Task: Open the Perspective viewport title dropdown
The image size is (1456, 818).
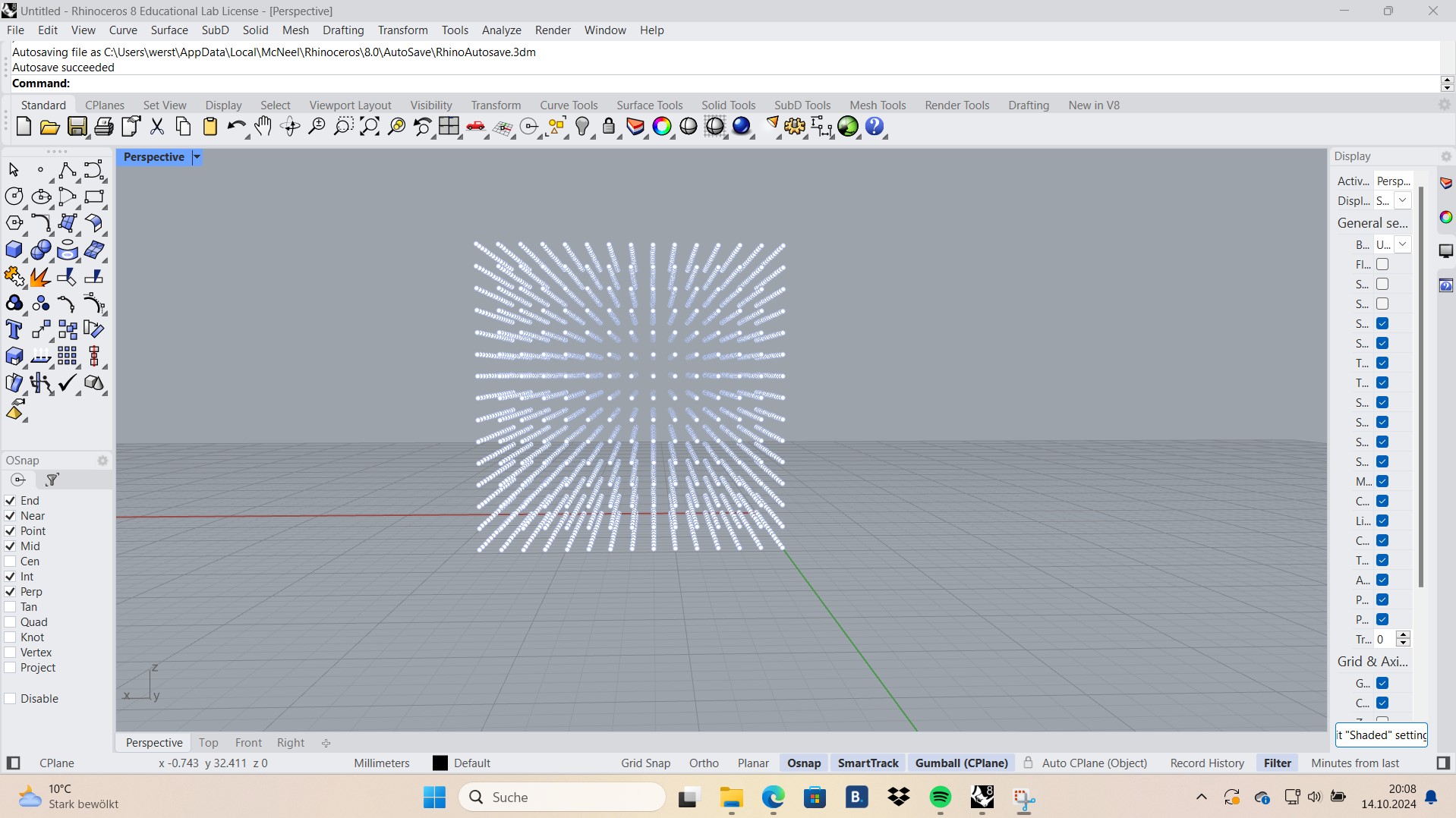Action: [196, 157]
